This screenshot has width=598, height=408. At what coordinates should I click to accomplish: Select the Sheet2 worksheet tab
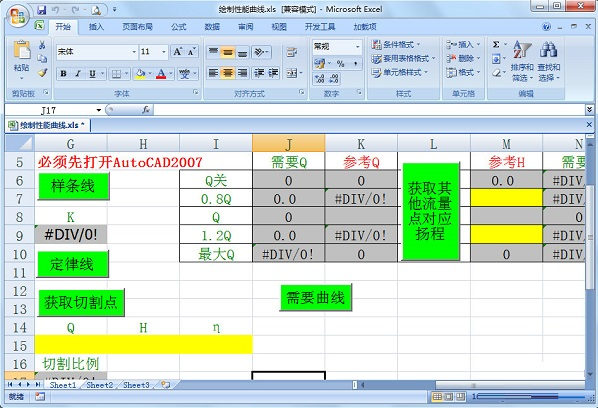pos(100,385)
